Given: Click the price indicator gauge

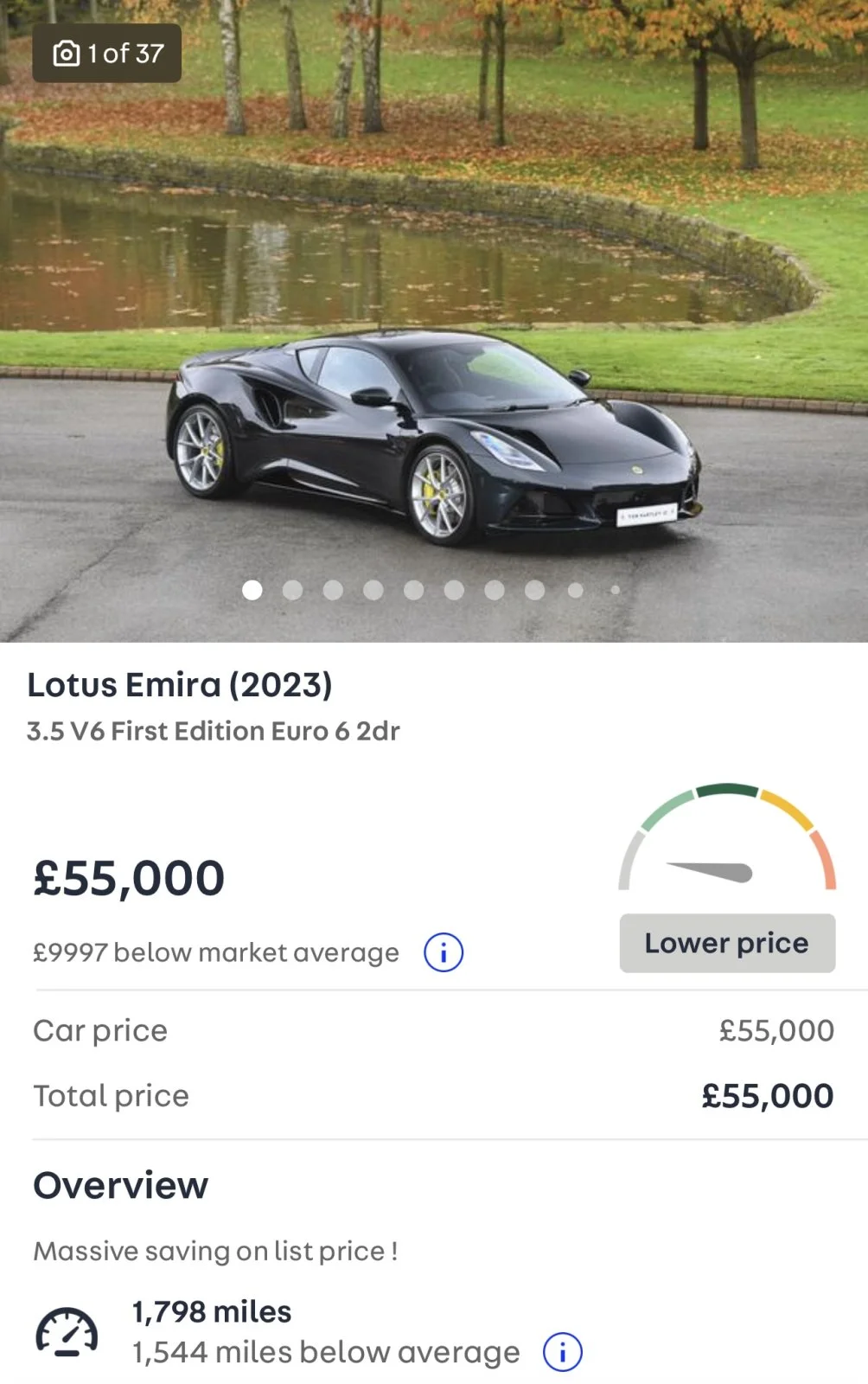Looking at the screenshot, I should coord(727,839).
